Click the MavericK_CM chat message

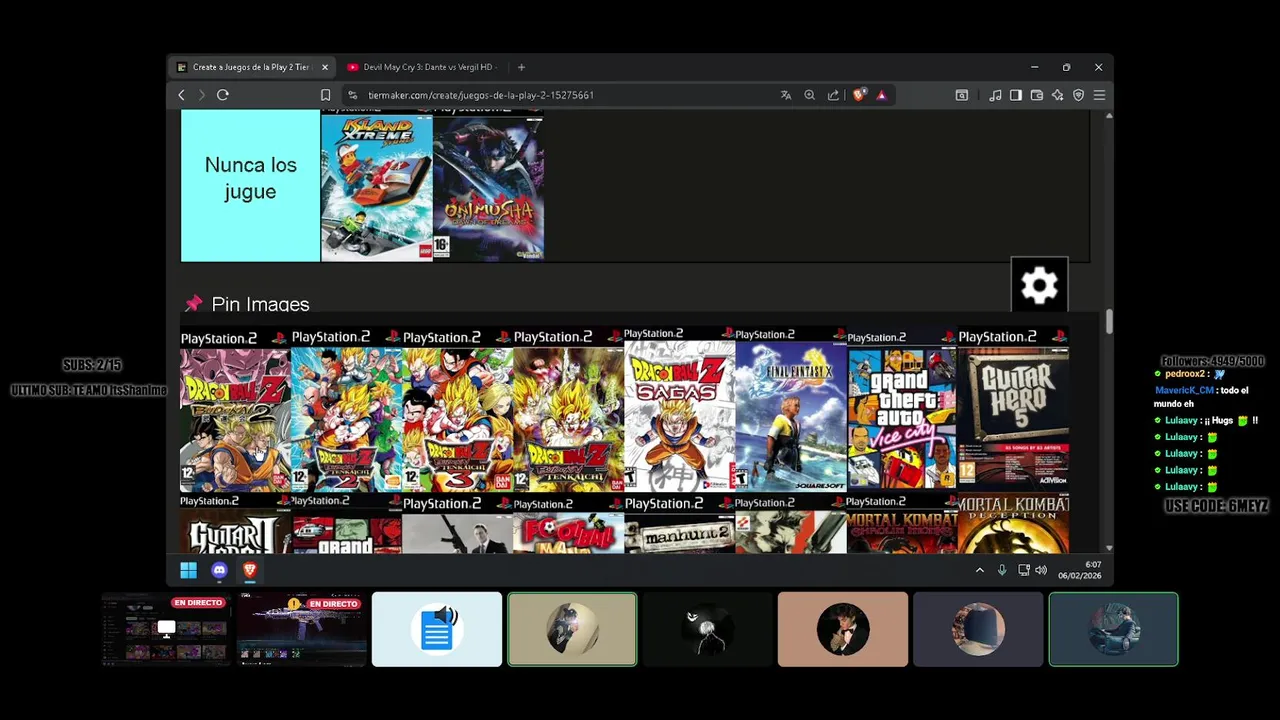point(1202,397)
